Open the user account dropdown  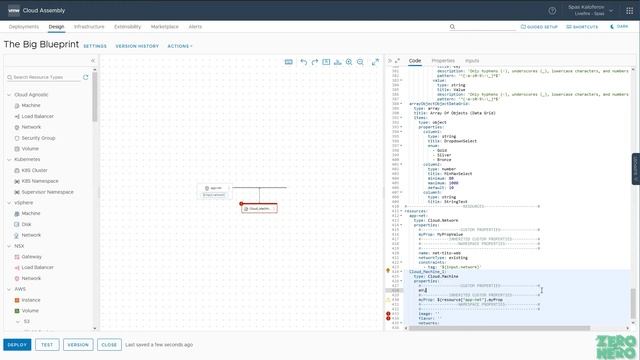click(x=591, y=11)
